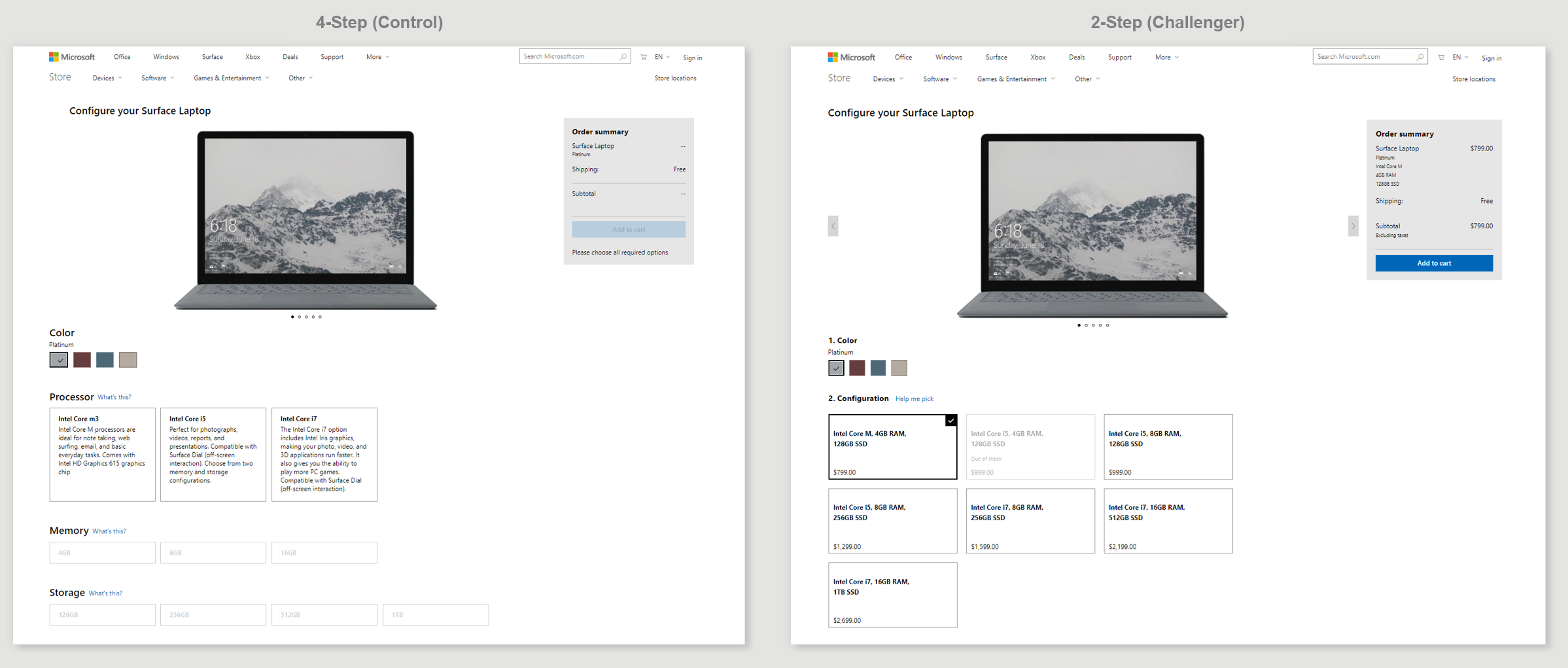Open the Software dropdown in 4-Step page
1568x668 pixels.
point(158,78)
